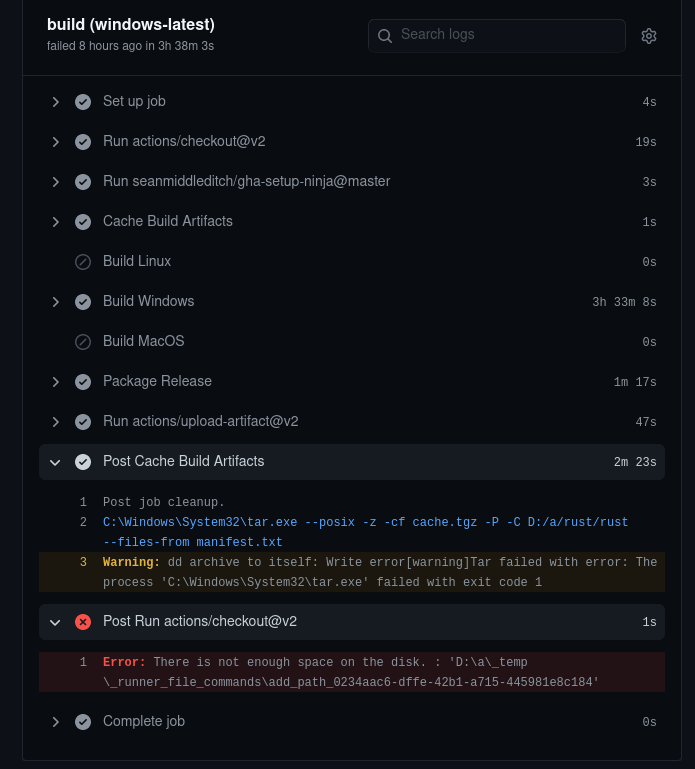The width and height of the screenshot is (695, 769).
Task: Expand the Package Release step chevron
Action: pyautogui.click(x=55, y=382)
